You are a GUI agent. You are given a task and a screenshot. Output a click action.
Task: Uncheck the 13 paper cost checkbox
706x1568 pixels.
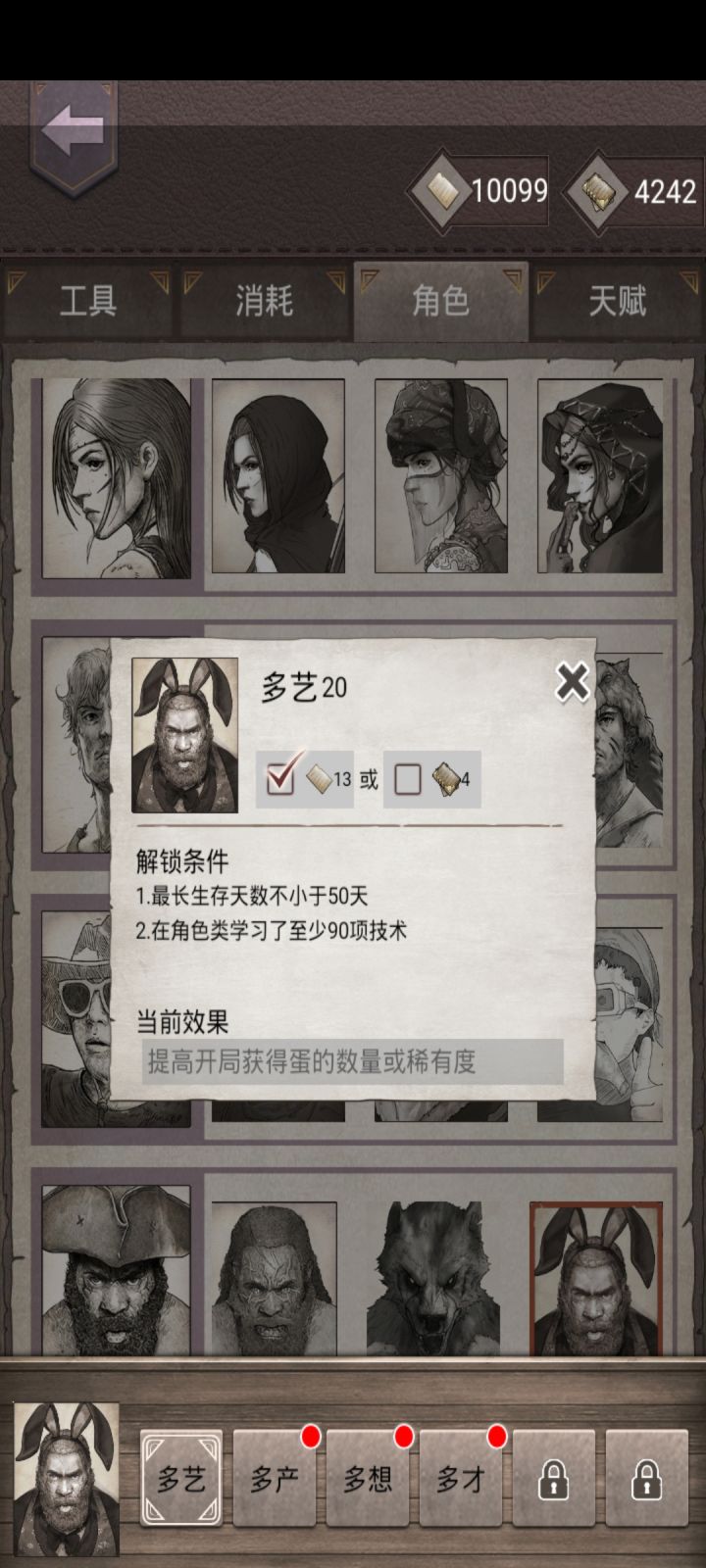[x=280, y=778]
